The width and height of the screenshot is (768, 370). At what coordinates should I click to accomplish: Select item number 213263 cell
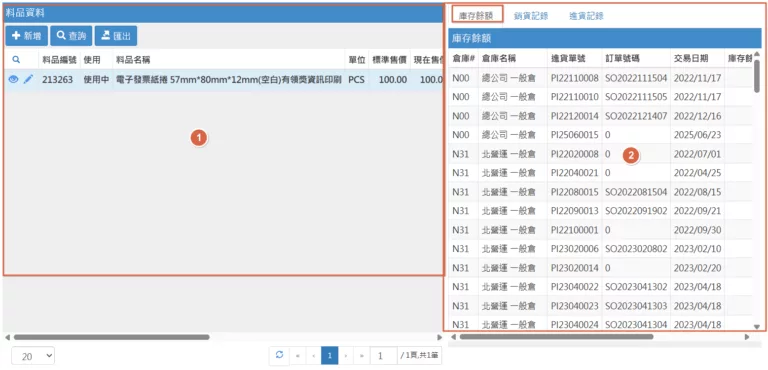(x=57, y=79)
